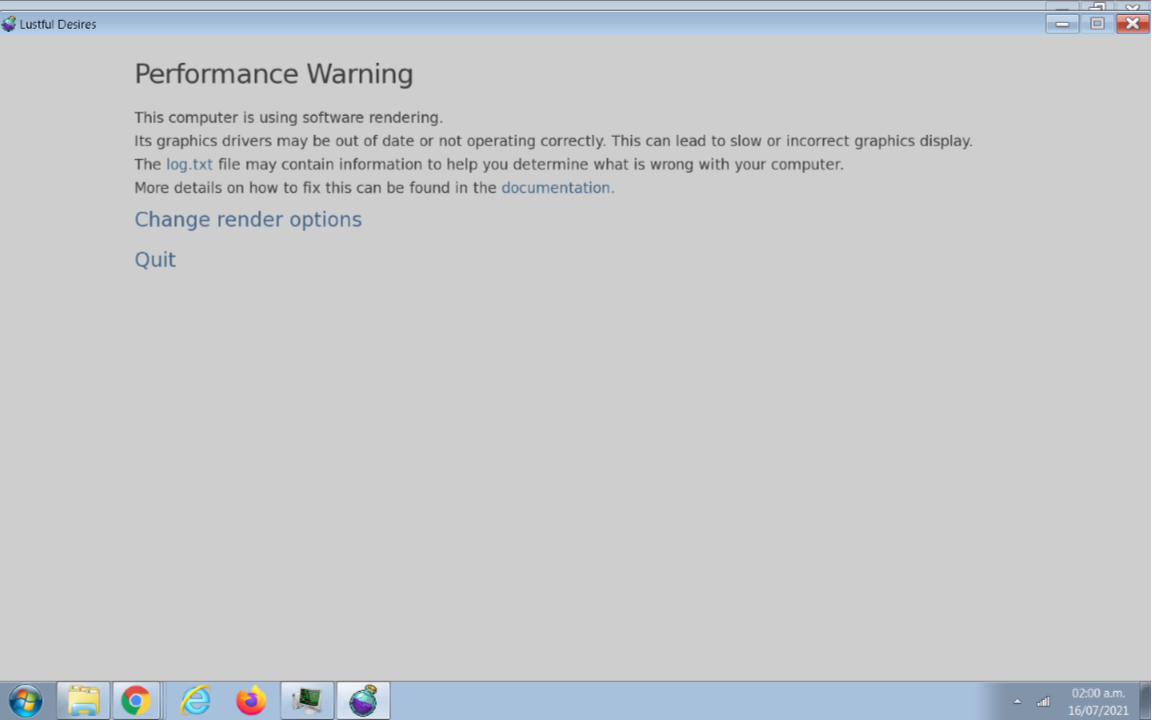The width and height of the screenshot is (1152, 720).
Task: Open the network signal tray icon
Action: pos(1043,702)
